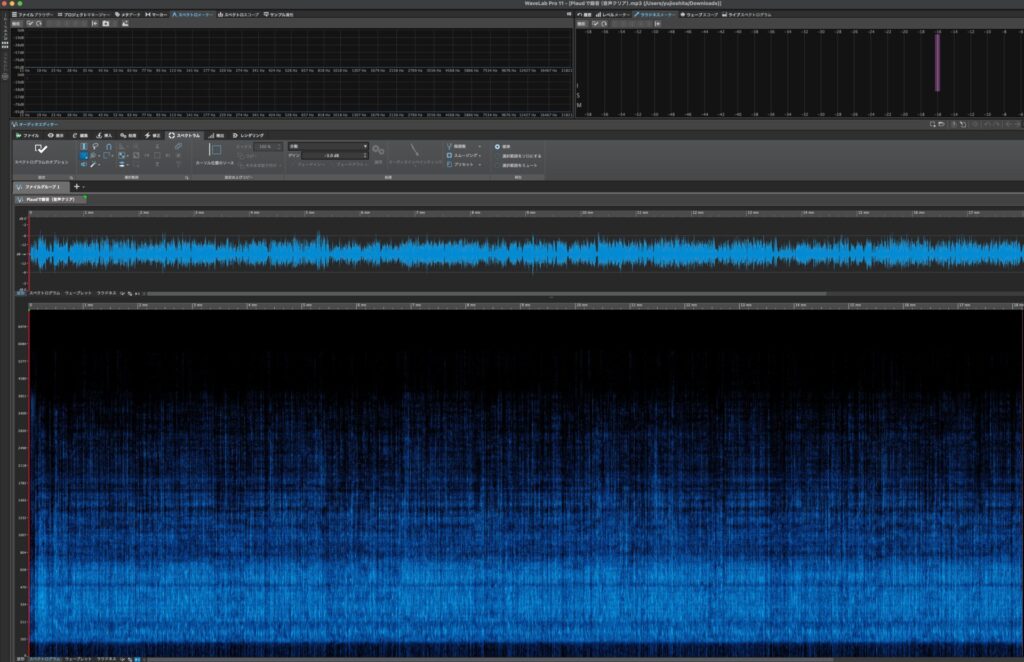Toggle the checkmark icon in loudness meter toolbar
Screen dimensions: 1024x662
[595, 24]
